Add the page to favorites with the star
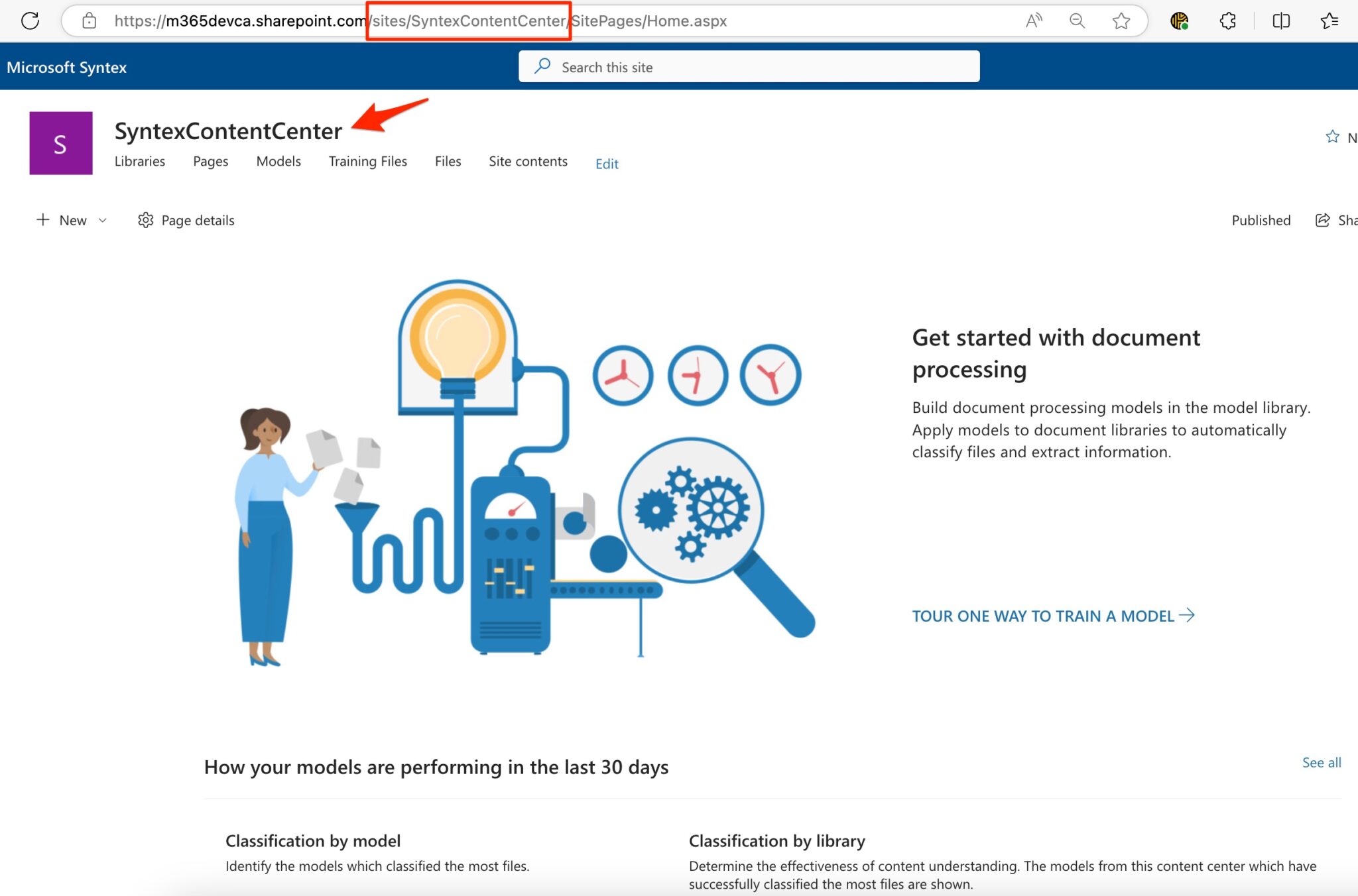Image resolution: width=1358 pixels, height=896 pixels. point(1121,21)
